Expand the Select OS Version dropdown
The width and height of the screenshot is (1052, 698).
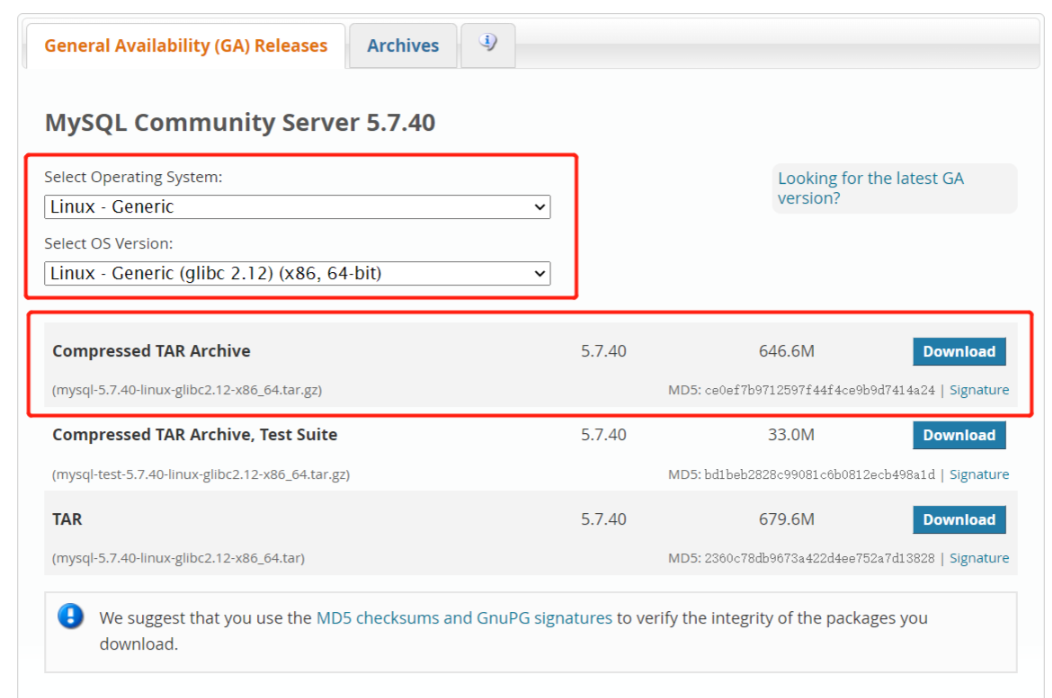(297, 273)
